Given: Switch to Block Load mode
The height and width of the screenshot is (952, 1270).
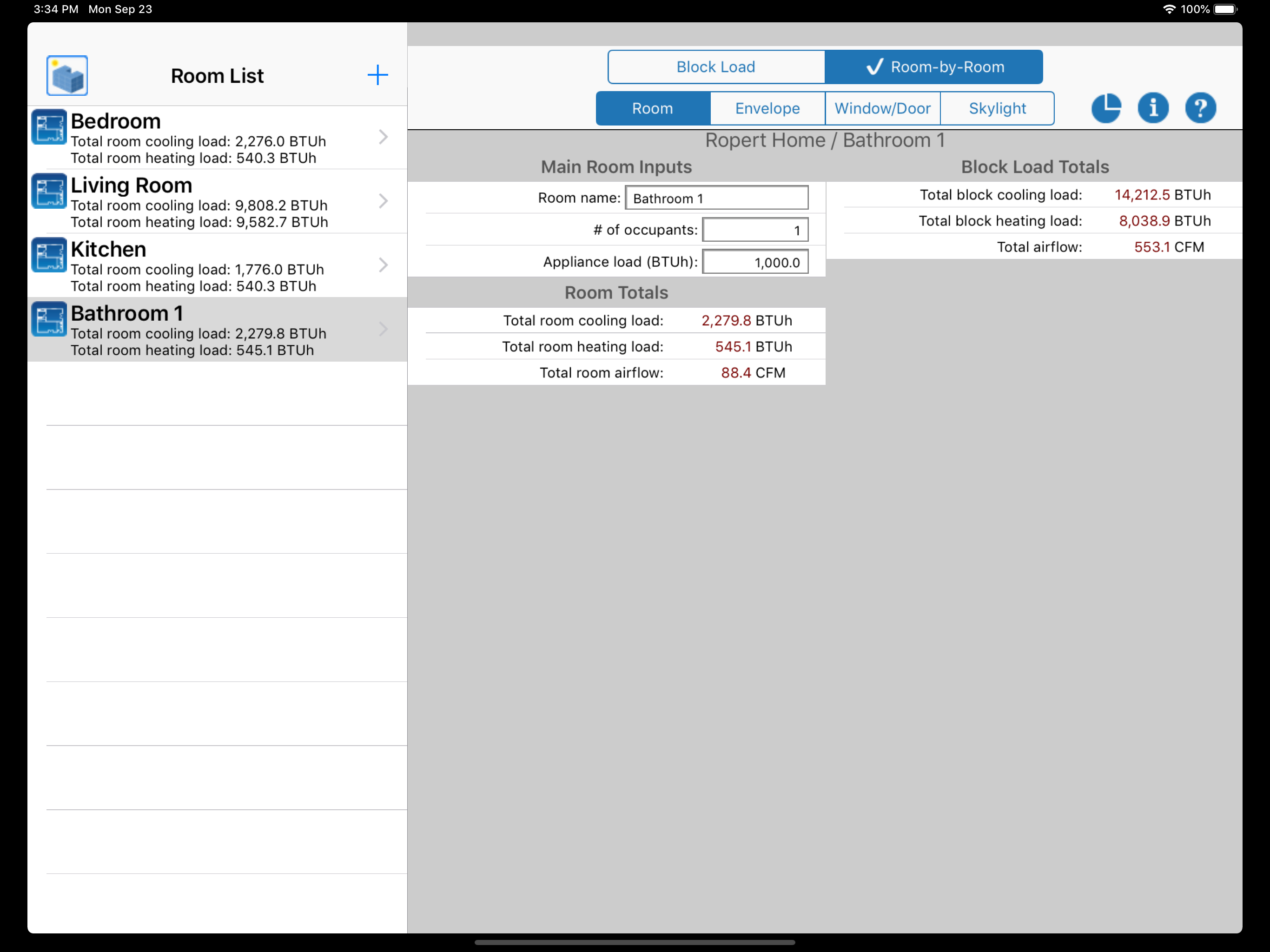Looking at the screenshot, I should (716, 67).
